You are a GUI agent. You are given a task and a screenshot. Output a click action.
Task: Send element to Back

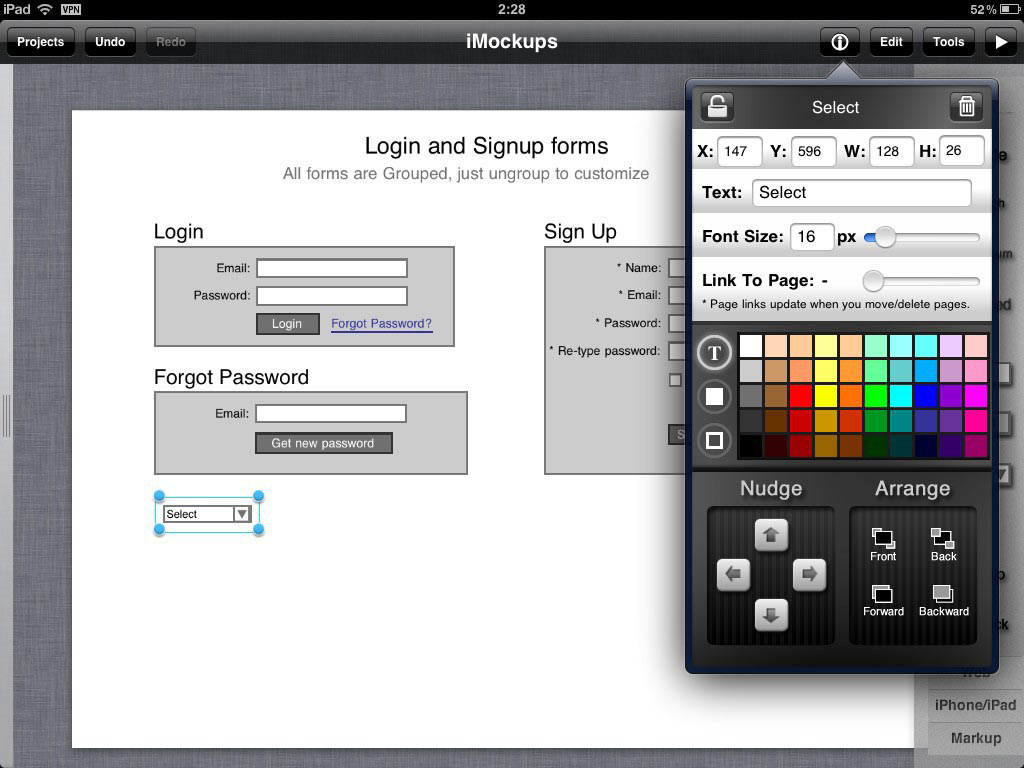tap(943, 545)
